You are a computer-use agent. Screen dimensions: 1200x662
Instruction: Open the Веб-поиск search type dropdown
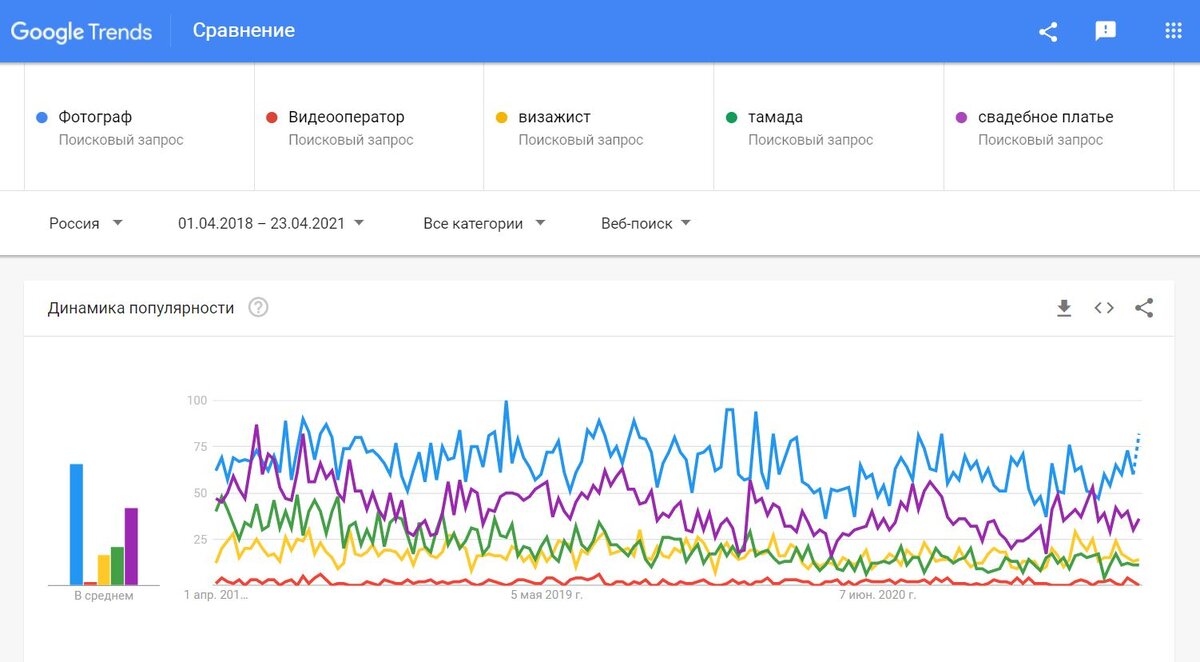coord(645,223)
